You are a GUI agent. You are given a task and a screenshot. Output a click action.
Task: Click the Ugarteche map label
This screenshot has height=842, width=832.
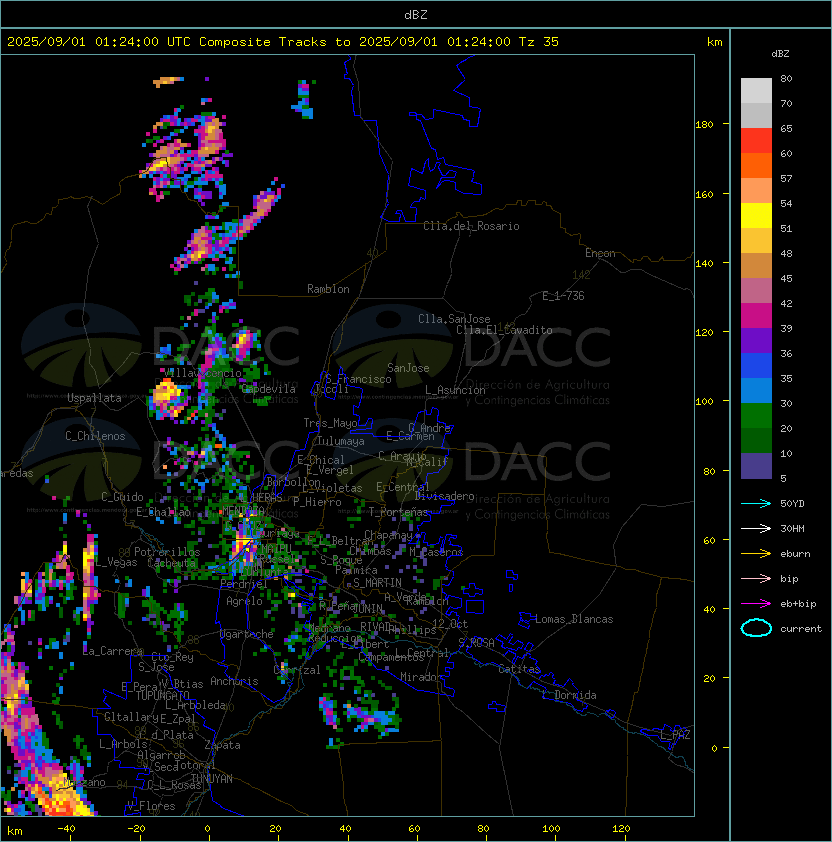pos(247,634)
